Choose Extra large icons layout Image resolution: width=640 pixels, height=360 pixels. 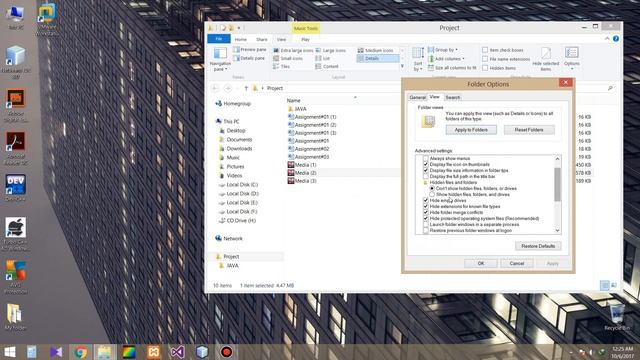pos(293,50)
